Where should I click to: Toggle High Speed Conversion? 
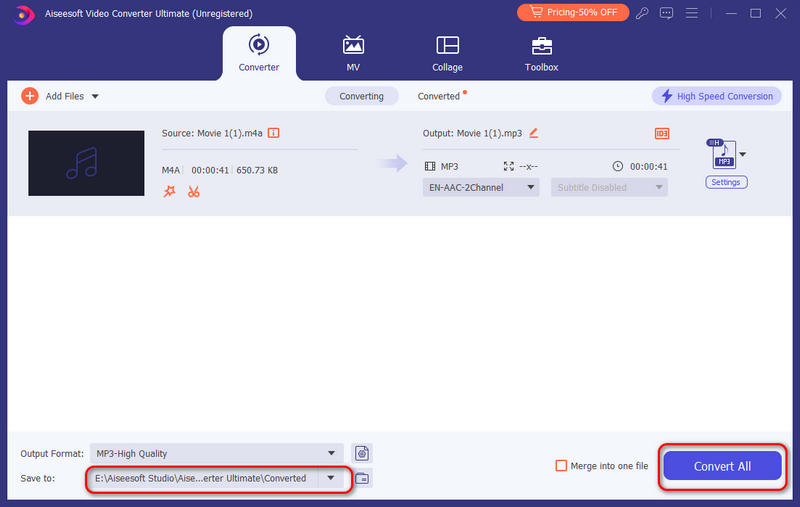pyautogui.click(x=716, y=96)
